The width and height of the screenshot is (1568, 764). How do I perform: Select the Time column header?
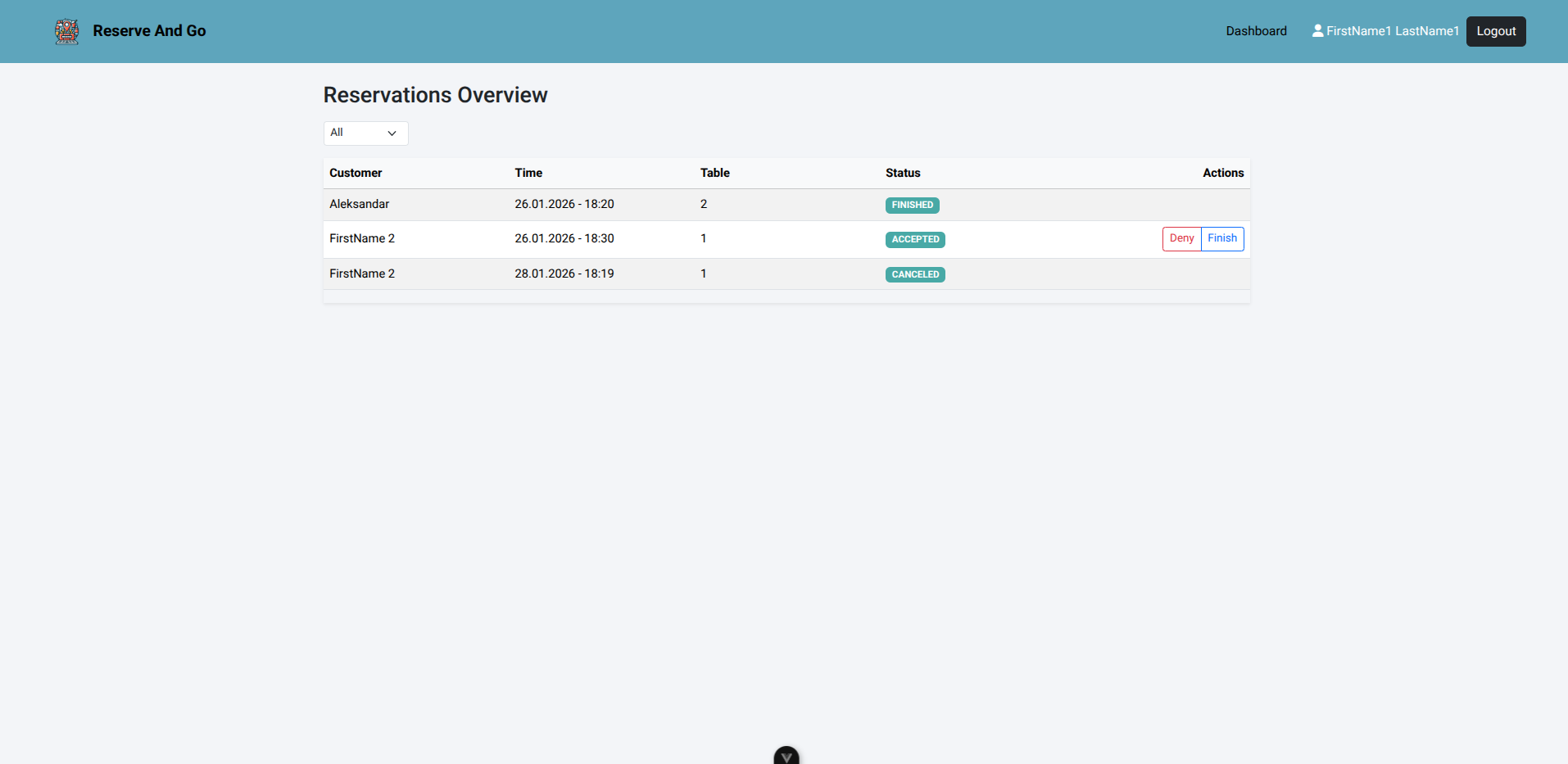tap(528, 173)
